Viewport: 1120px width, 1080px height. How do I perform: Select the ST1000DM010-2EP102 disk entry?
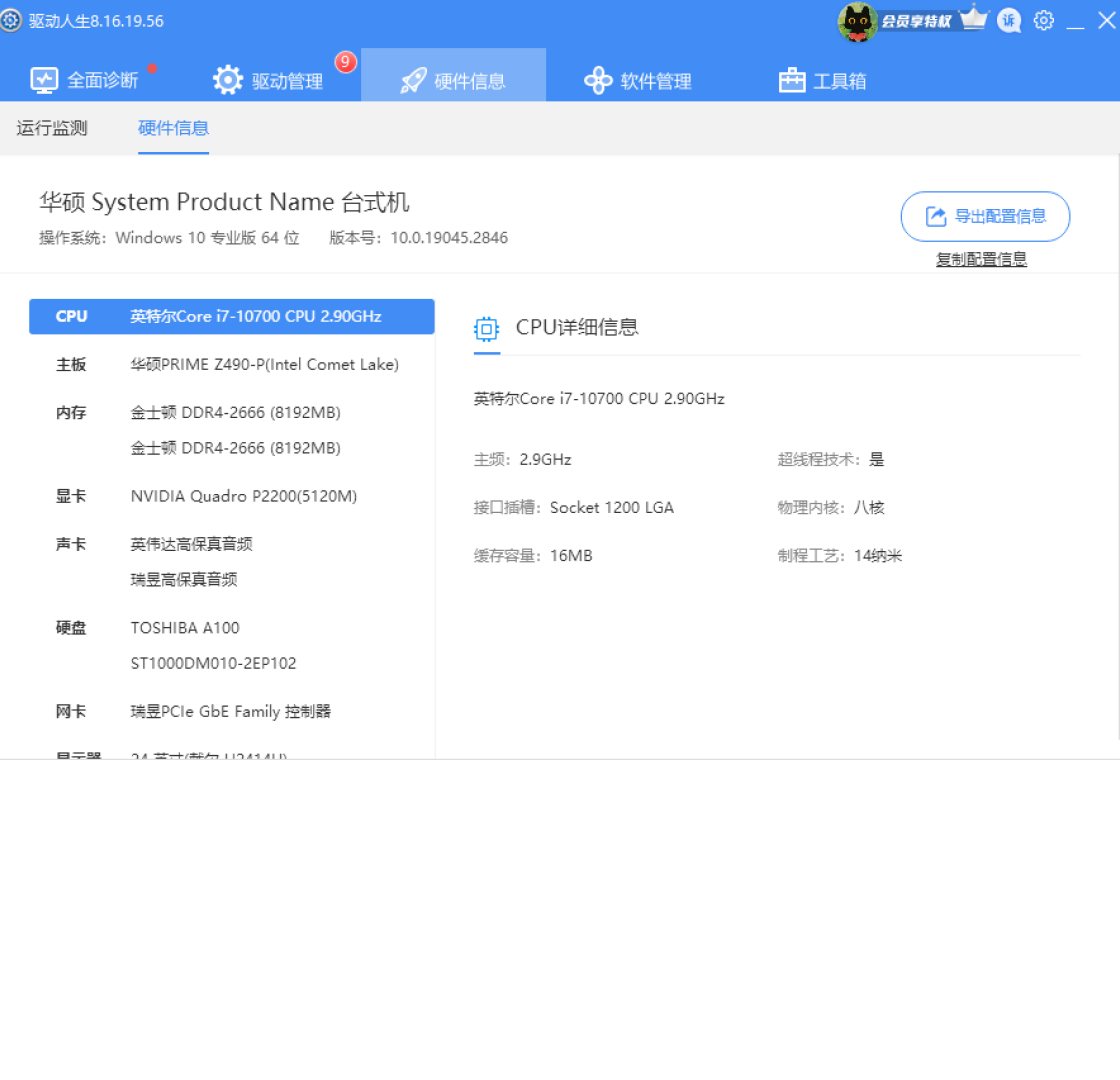tap(213, 663)
